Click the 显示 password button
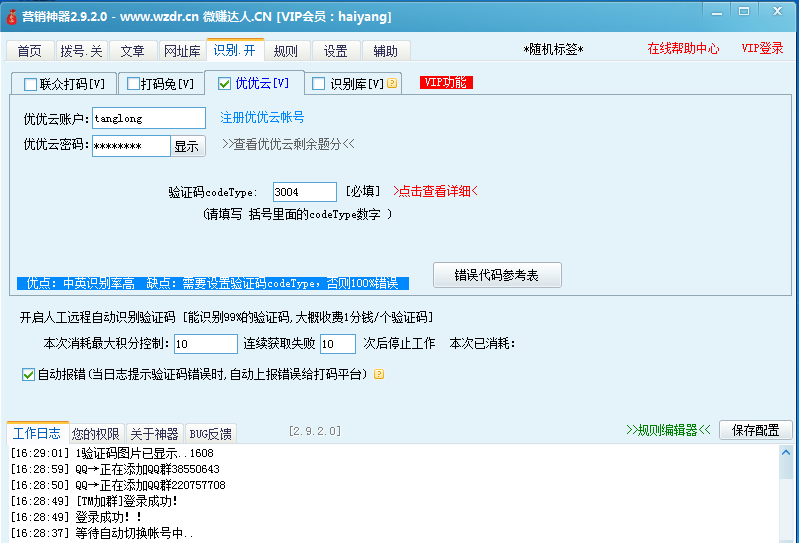Screen dimensions: 799x543 pos(187,146)
